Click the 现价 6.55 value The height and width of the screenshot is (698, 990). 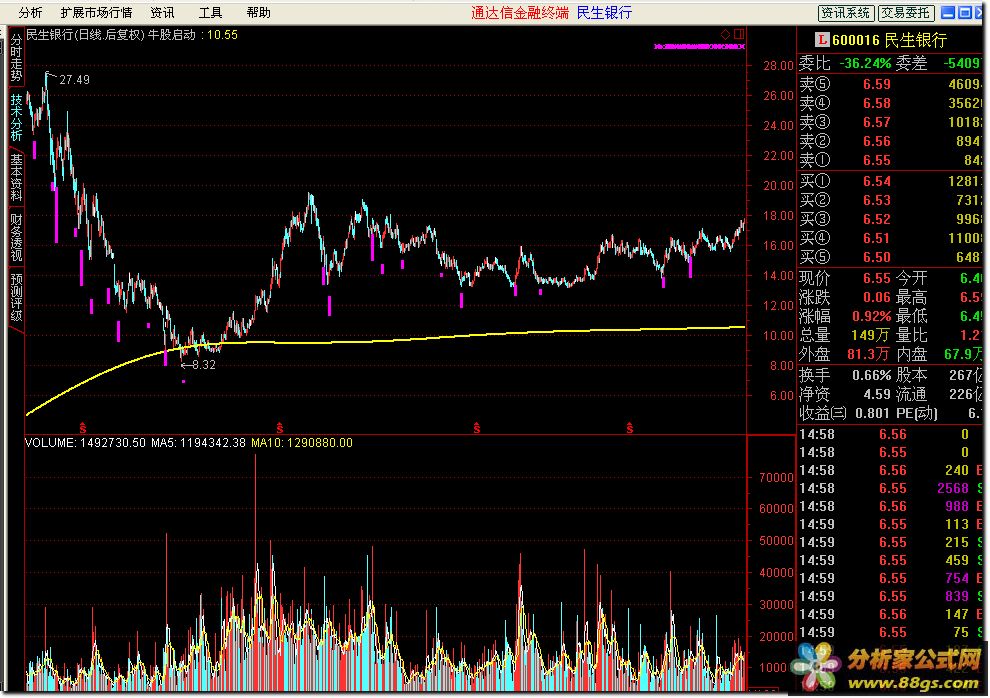876,278
